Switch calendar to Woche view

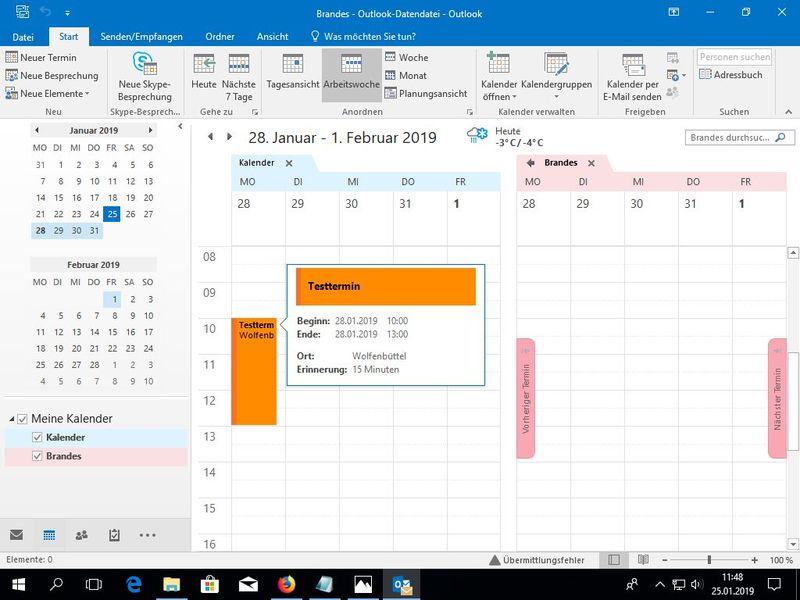407,57
